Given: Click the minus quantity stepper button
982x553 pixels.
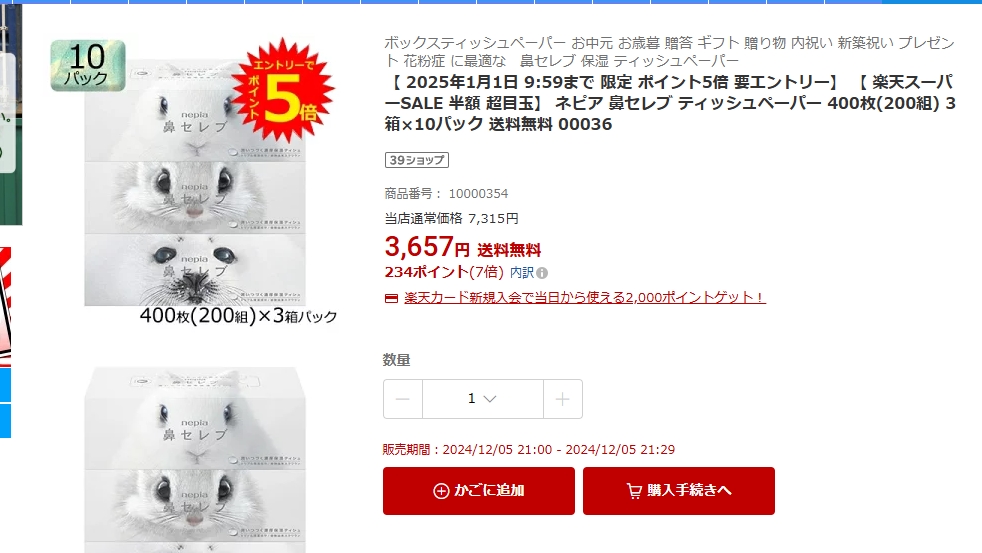Looking at the screenshot, I should 403,399.
